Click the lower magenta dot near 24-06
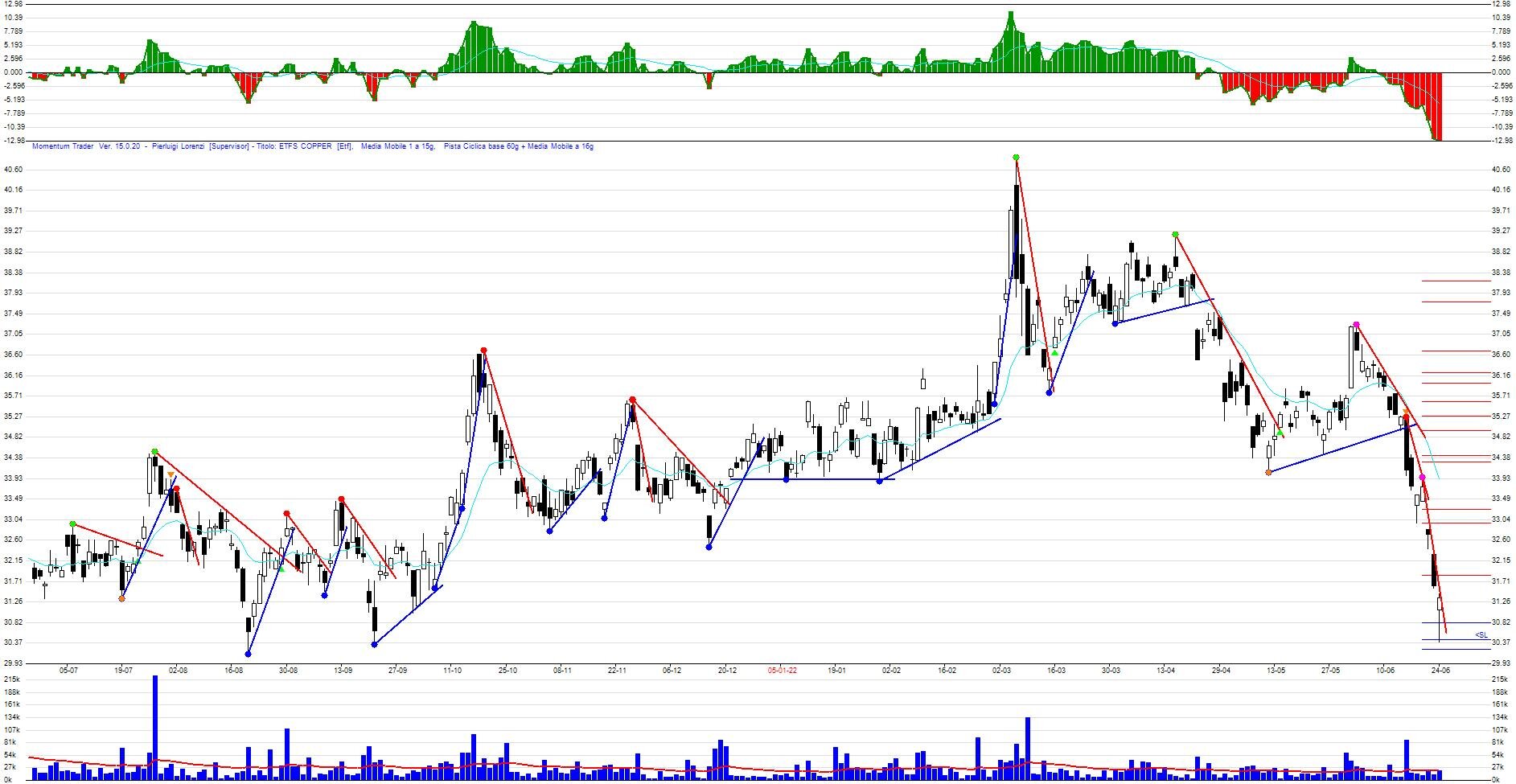This screenshot has height=784, width=1516. pos(1423,478)
